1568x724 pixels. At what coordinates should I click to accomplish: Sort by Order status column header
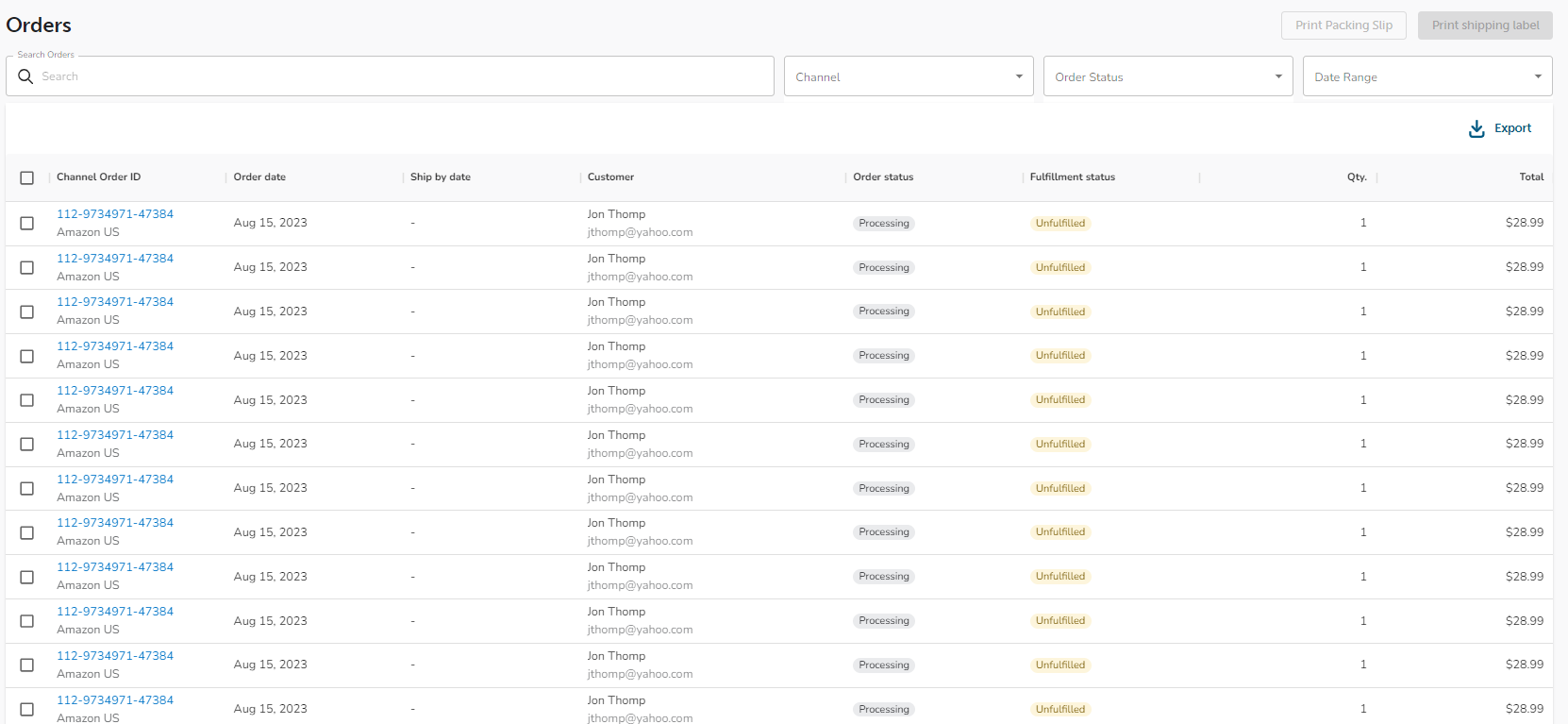click(x=883, y=177)
